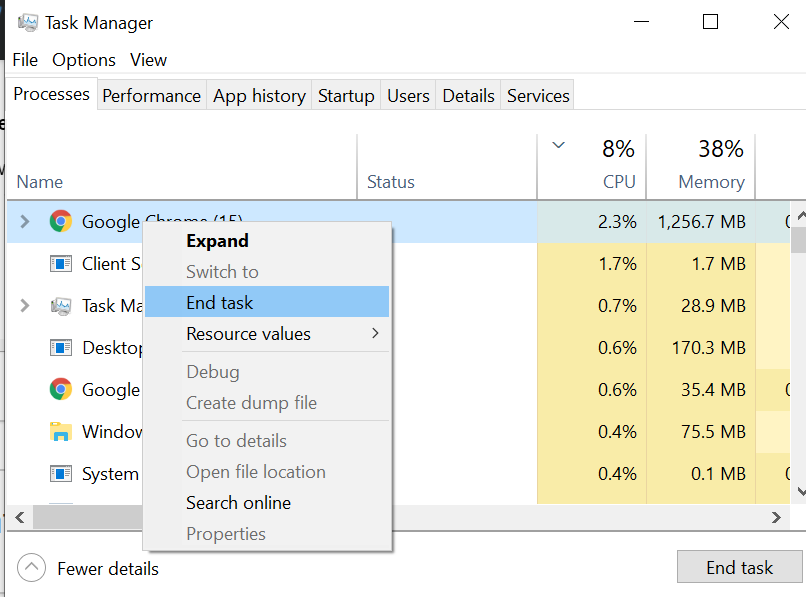
Task: Expand the Google Chrome process group arrow
Action: (x=25, y=222)
